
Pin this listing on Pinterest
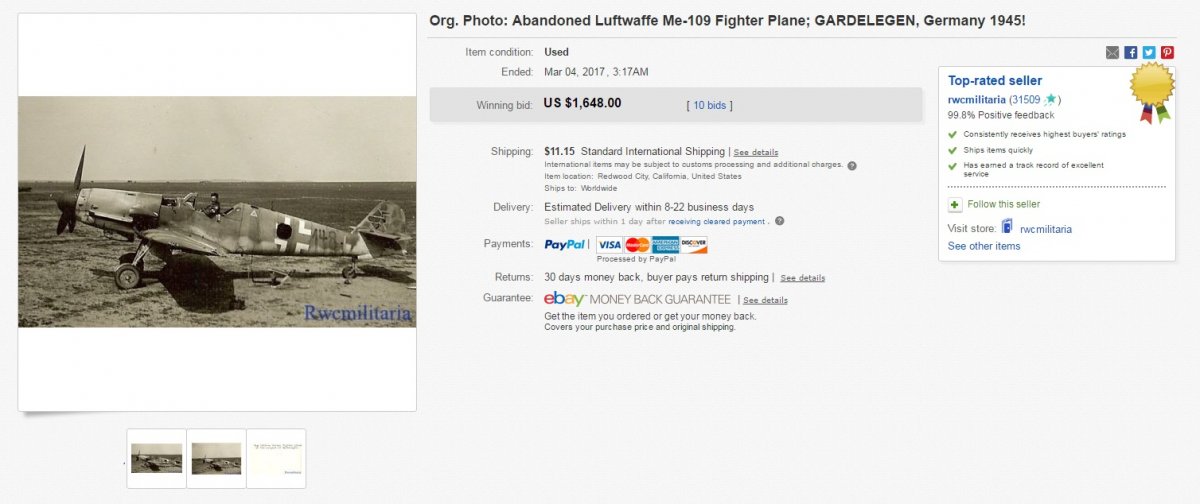pos(1167,53)
